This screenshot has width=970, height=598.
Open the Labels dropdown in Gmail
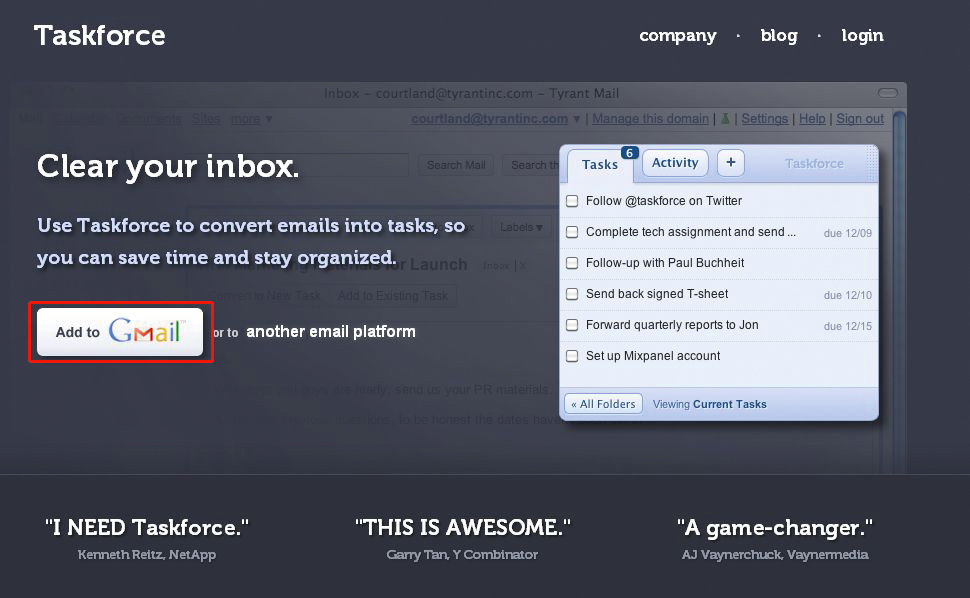[x=521, y=227]
